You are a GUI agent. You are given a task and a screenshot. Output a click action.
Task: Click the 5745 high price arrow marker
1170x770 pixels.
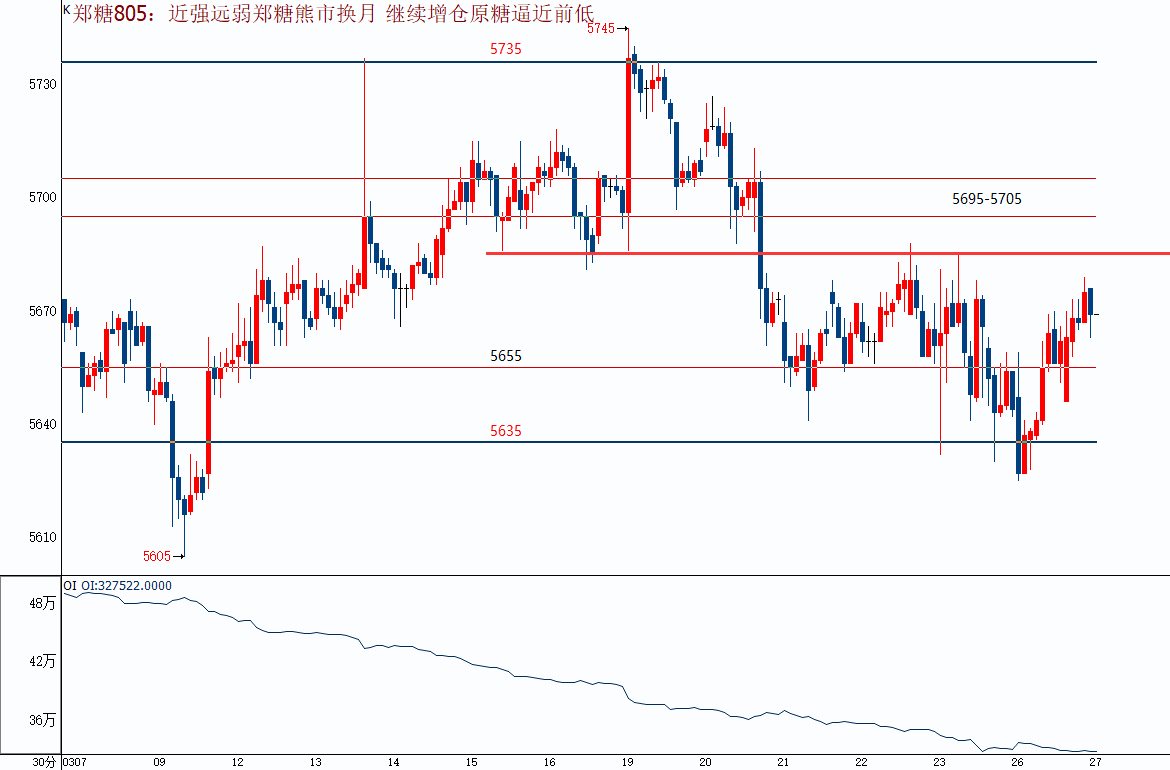pos(606,29)
